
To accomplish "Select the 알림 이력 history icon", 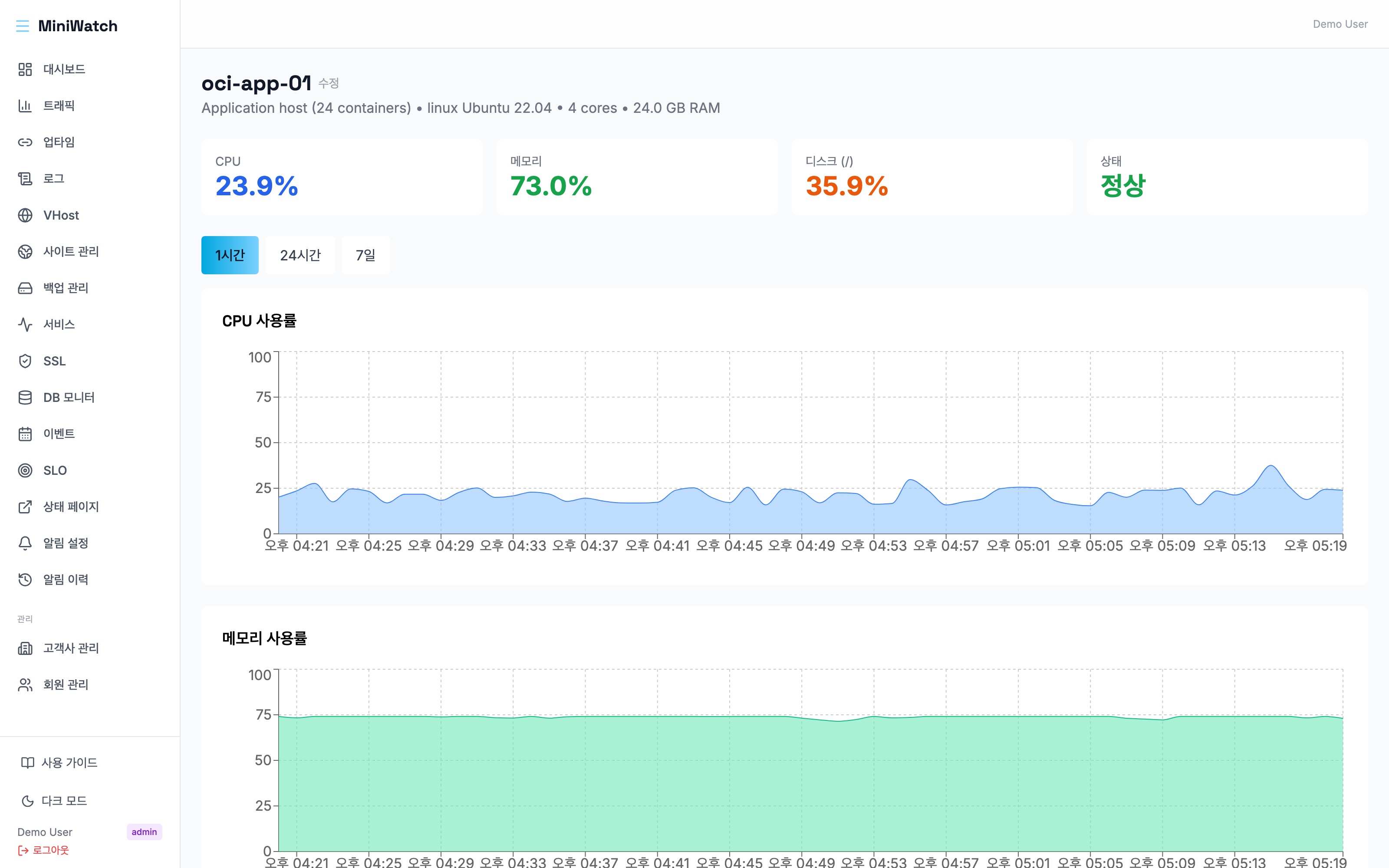I will click(x=25, y=580).
